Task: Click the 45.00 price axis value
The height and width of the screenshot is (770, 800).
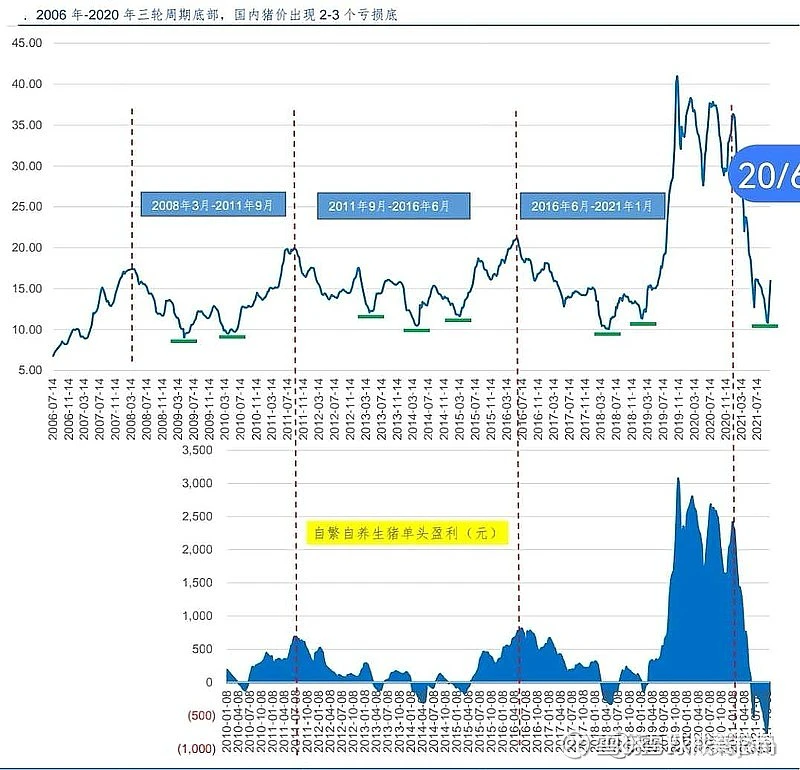Action: [27, 43]
